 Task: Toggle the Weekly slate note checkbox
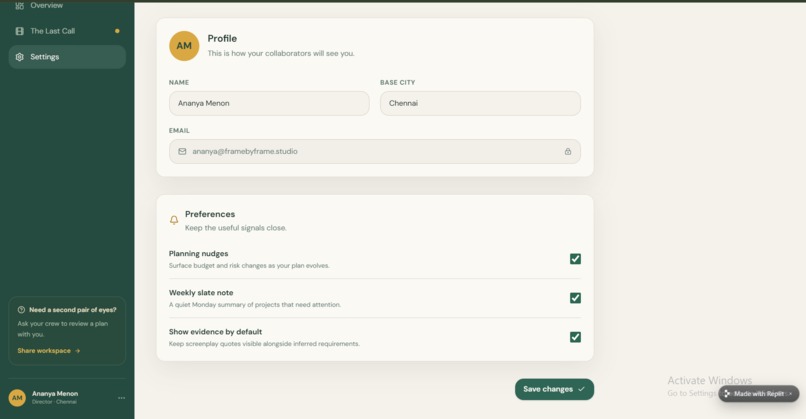click(x=575, y=298)
